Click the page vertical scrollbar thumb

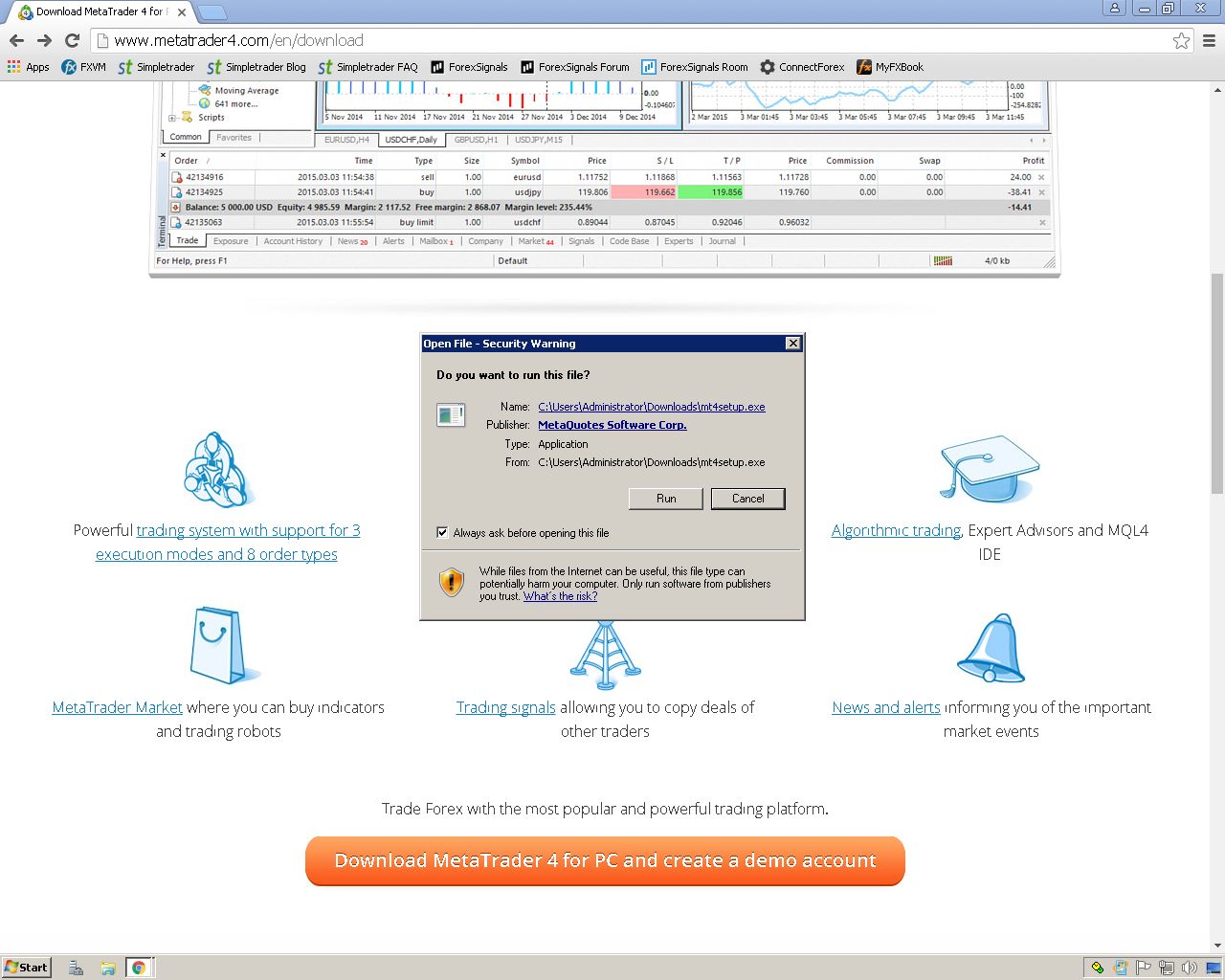pyautogui.click(x=1217, y=382)
